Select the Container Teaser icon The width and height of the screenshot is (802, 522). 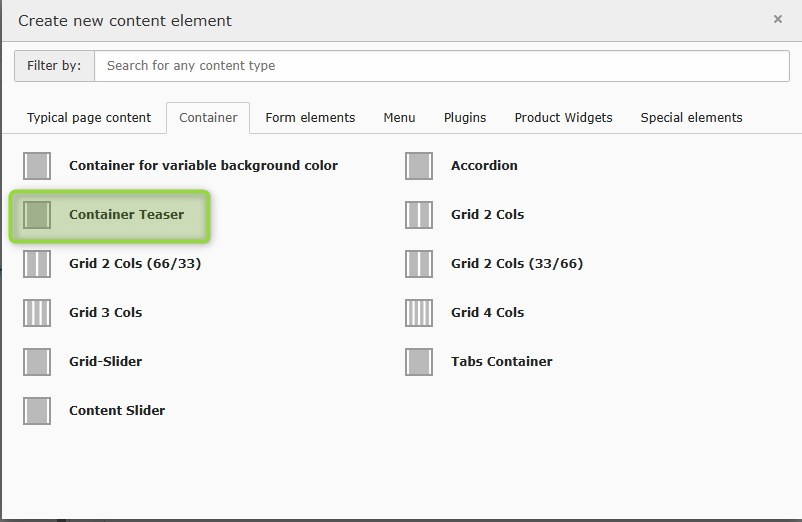tap(37, 215)
